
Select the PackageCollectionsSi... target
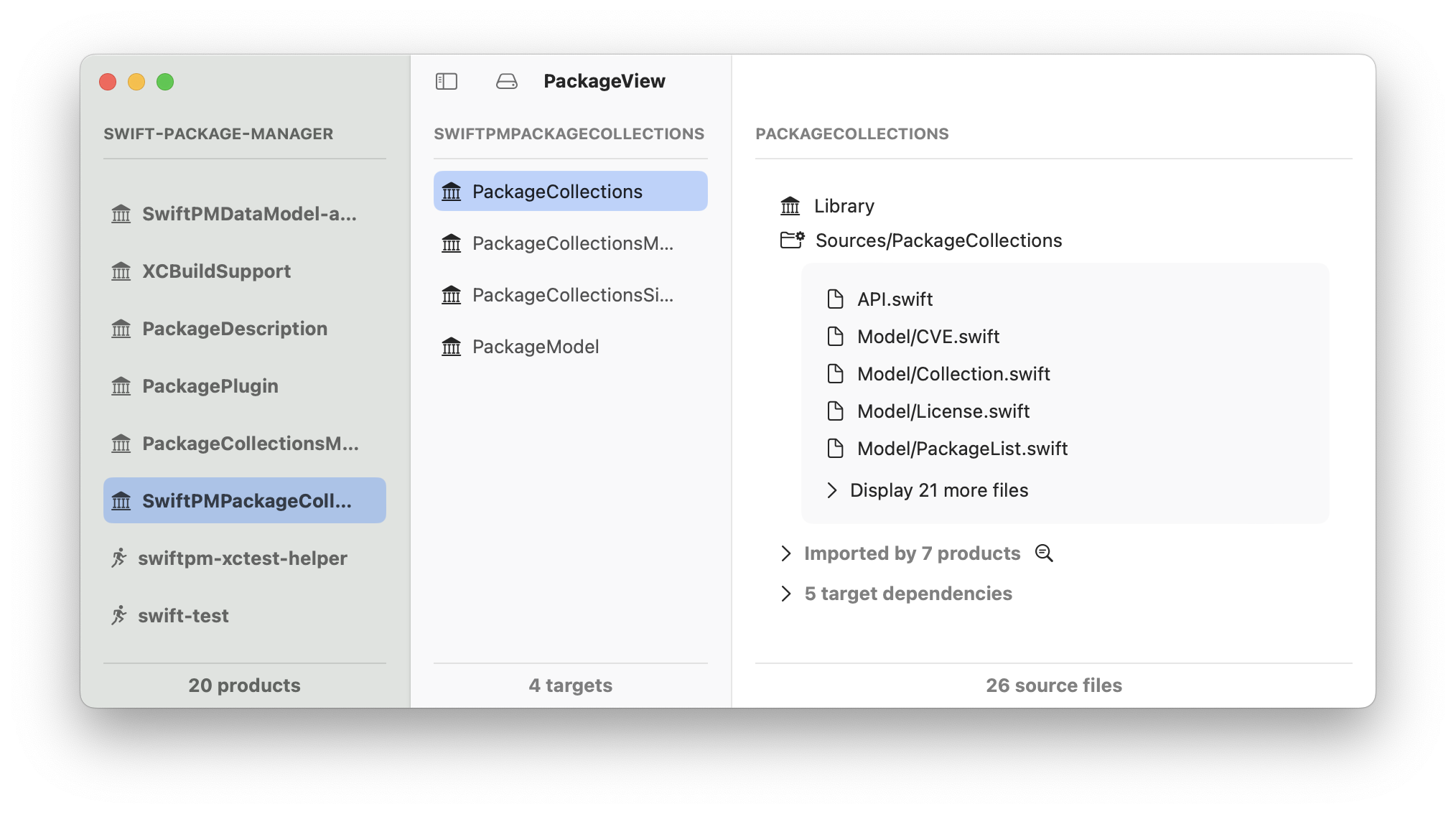pos(572,295)
